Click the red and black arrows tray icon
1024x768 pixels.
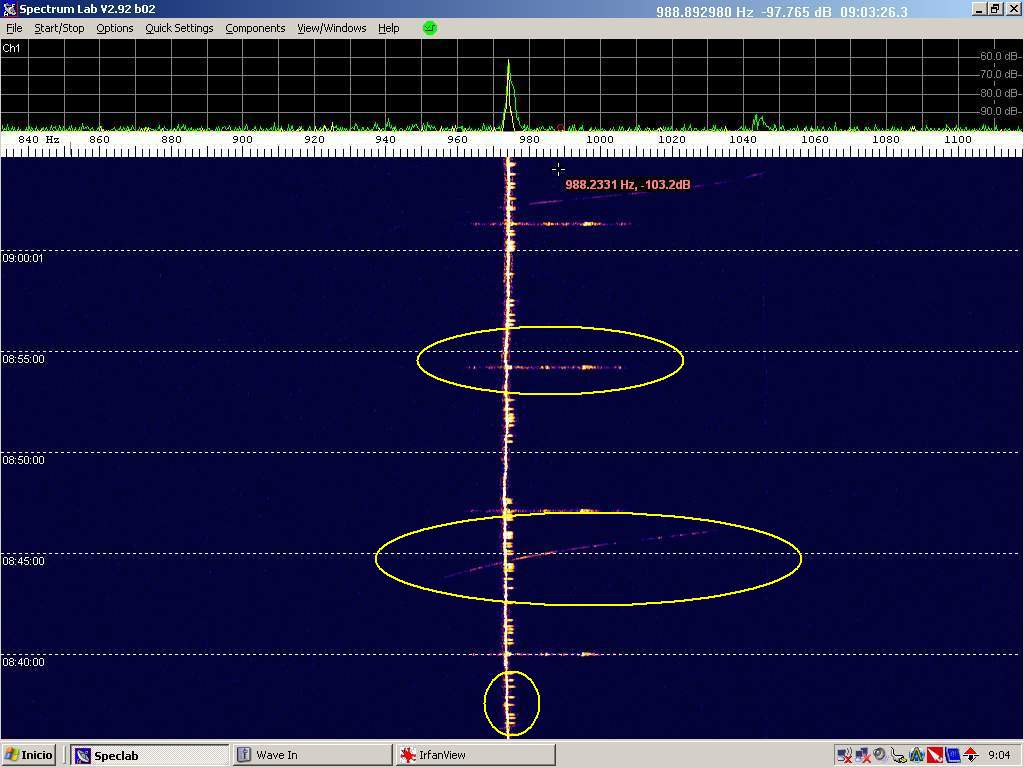[970, 755]
